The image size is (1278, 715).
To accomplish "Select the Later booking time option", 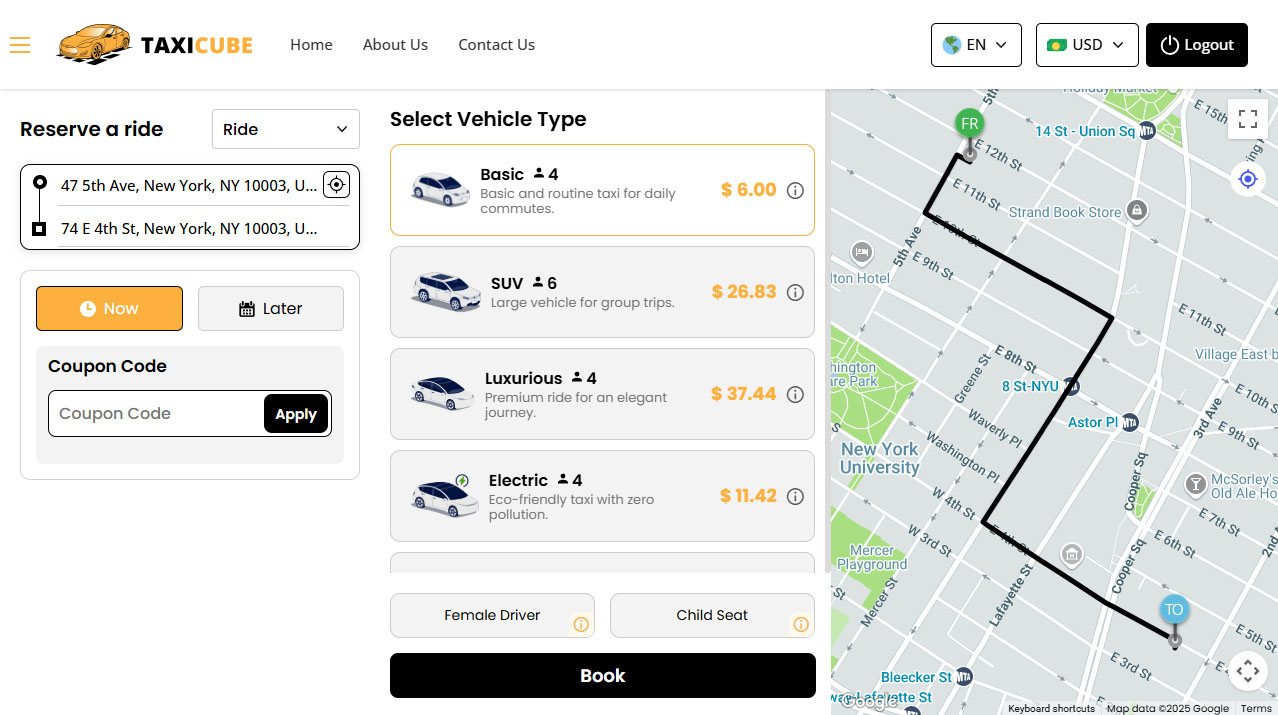I will pyautogui.click(x=271, y=308).
